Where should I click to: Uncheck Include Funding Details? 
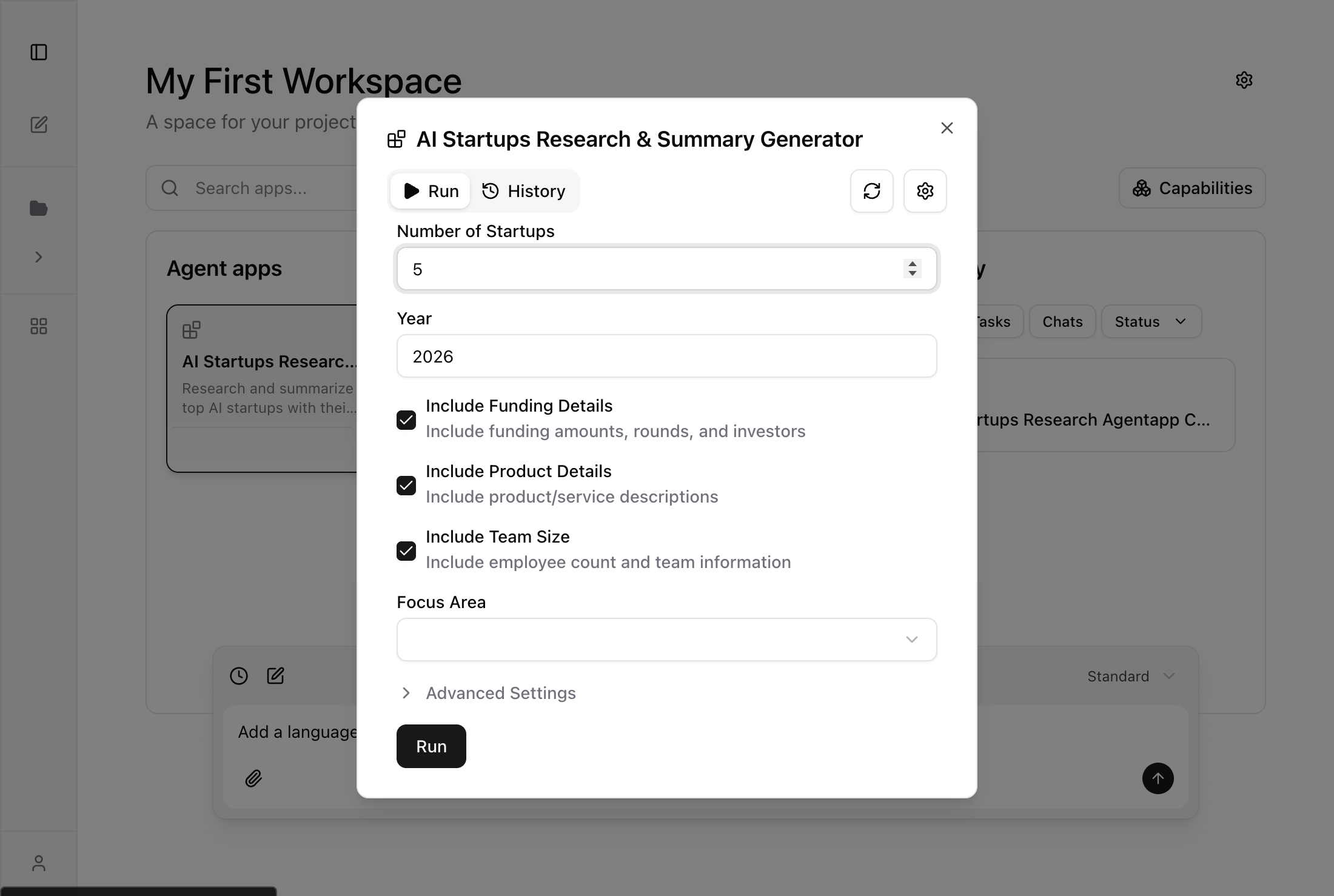(406, 420)
